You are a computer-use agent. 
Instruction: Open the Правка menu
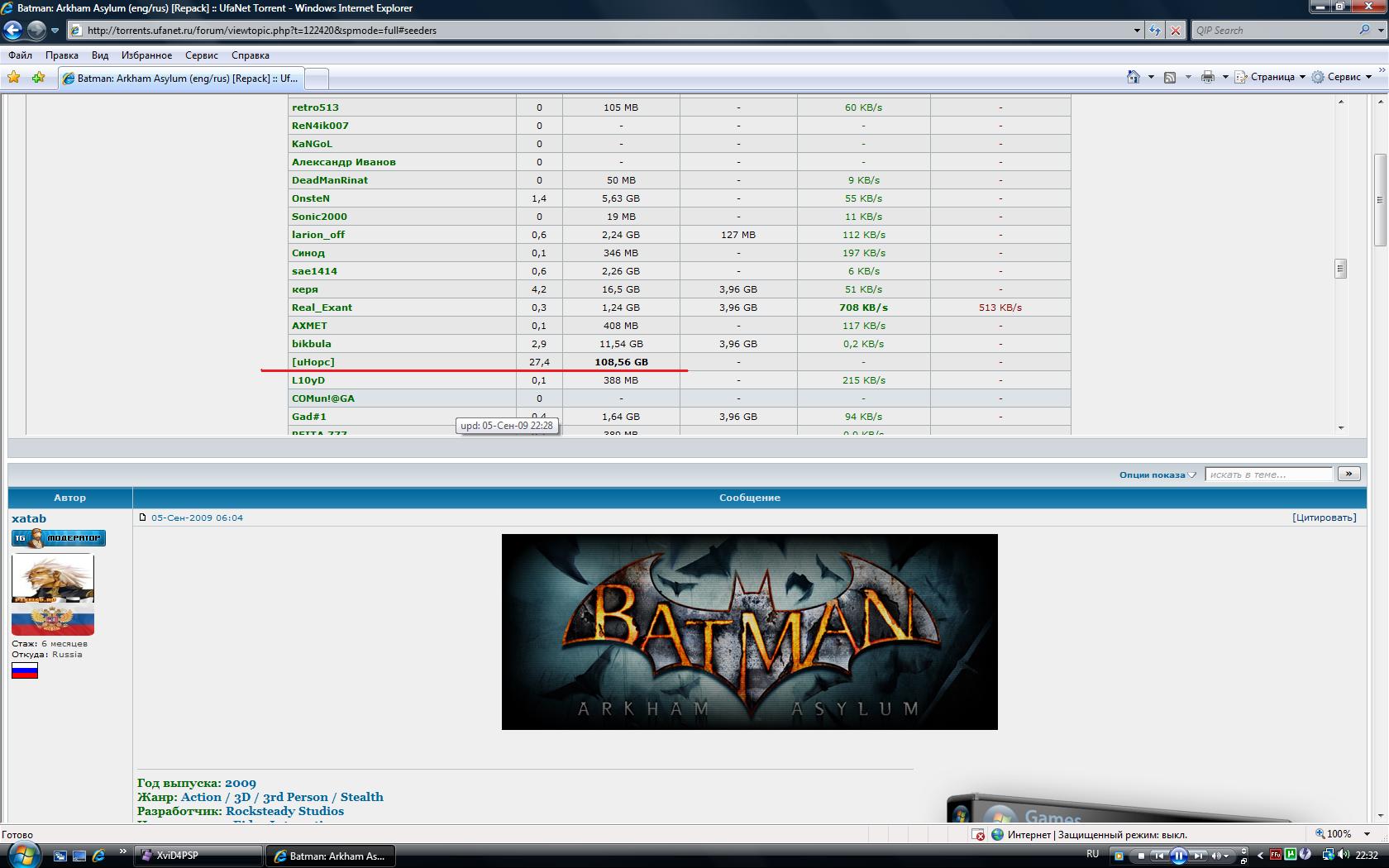tap(62, 55)
